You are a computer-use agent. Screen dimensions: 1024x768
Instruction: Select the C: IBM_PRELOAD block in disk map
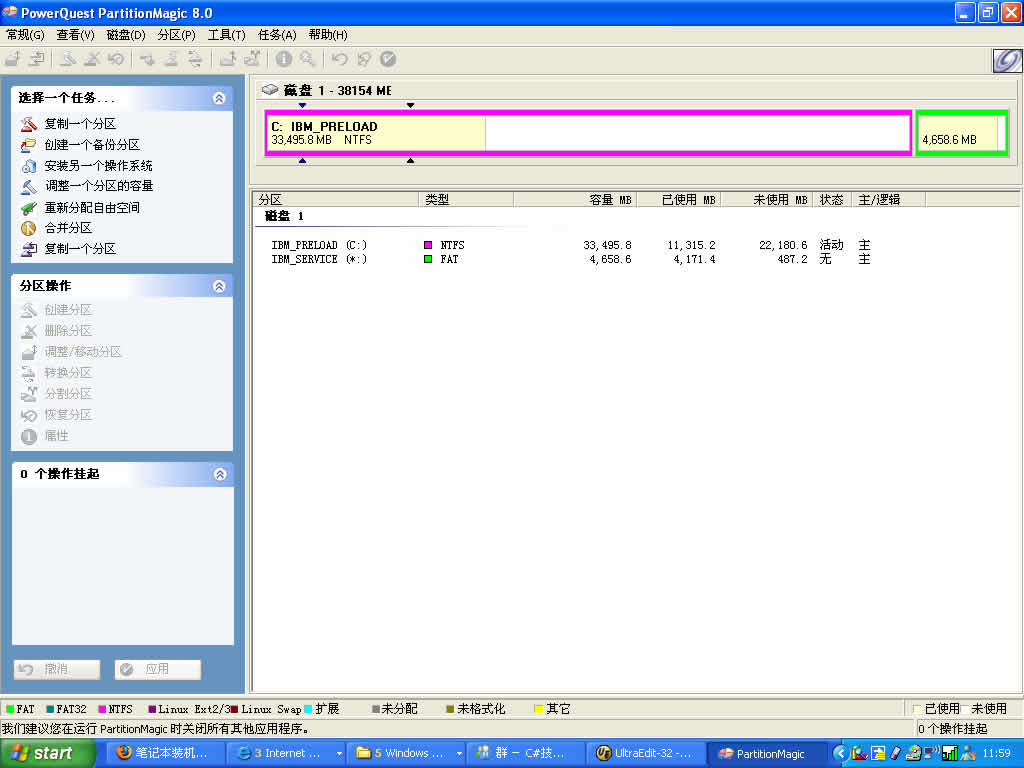pos(588,133)
